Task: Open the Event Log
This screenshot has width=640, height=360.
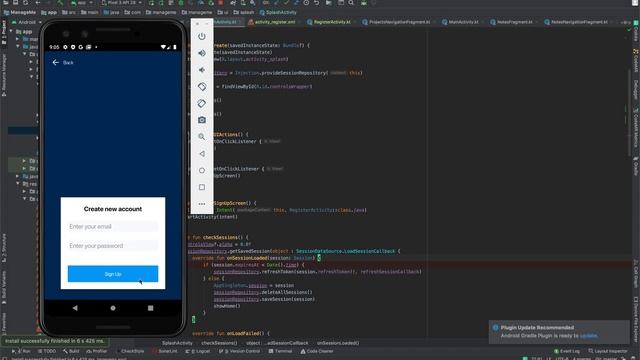Action: (567, 351)
